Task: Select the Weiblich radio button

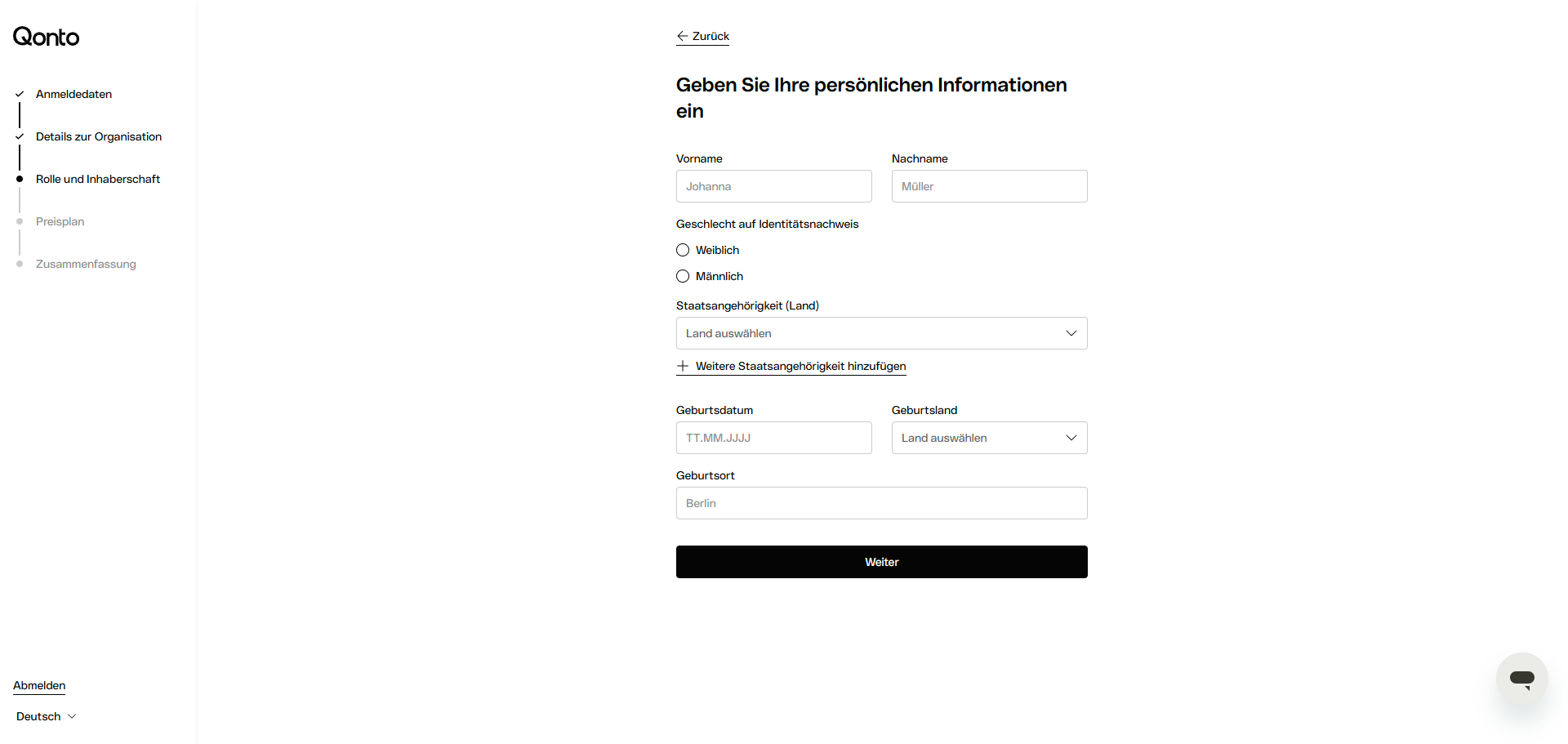Action: (x=683, y=250)
